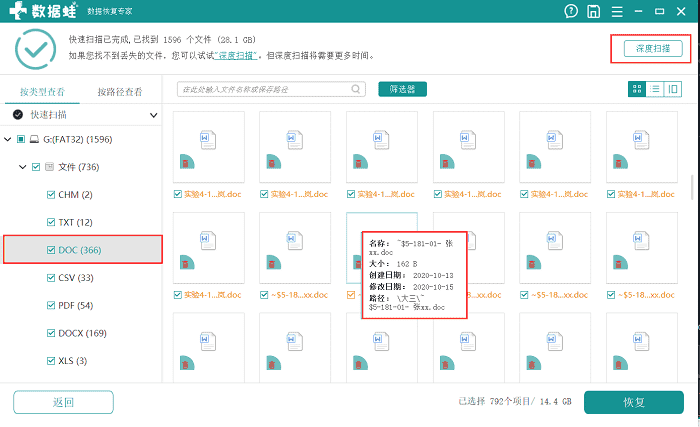
Task: Switch to list view
Action: coord(655,89)
